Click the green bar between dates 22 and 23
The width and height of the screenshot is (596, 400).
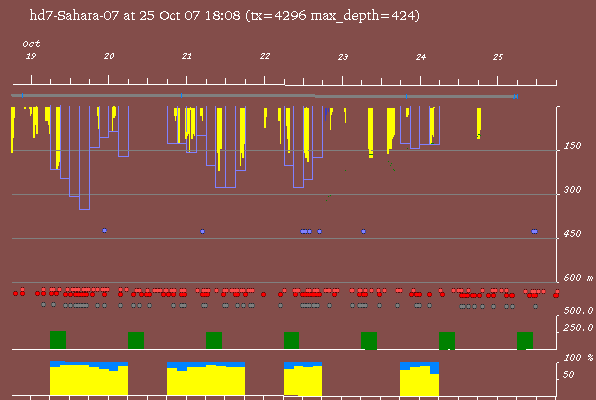292,340
